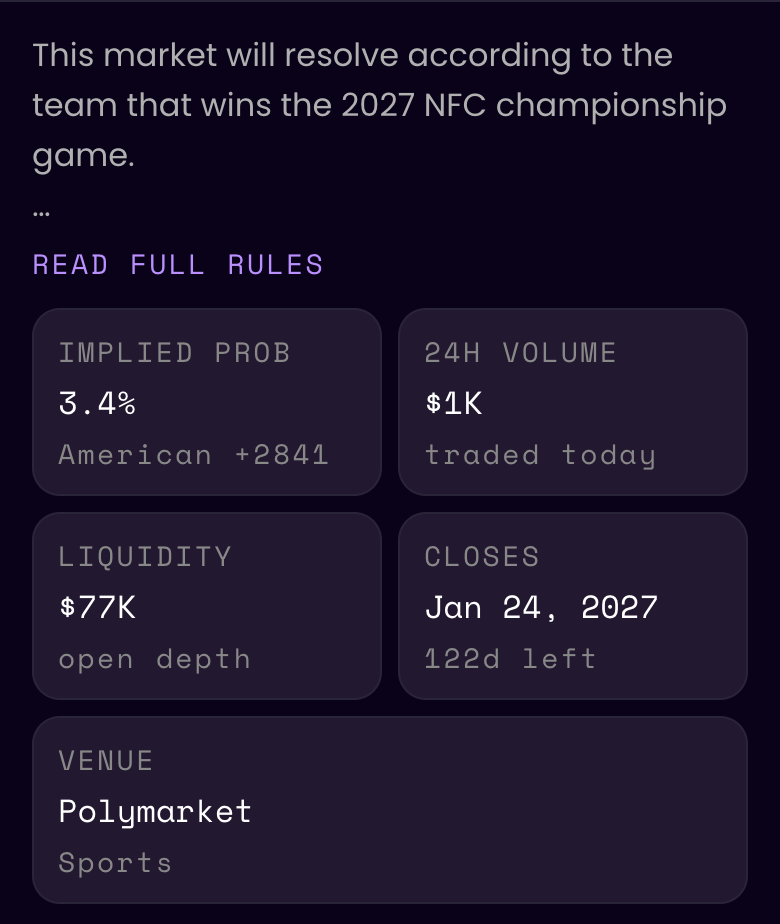The image size is (780, 924).
Task: Select the Closes date card
Action: (573, 606)
